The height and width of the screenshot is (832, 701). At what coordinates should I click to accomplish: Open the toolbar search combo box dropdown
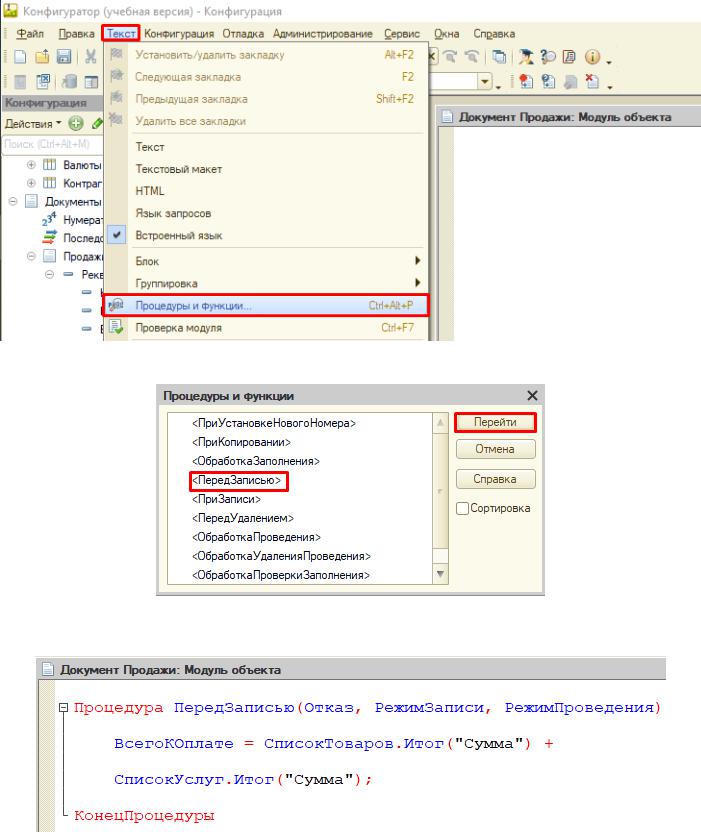point(484,81)
